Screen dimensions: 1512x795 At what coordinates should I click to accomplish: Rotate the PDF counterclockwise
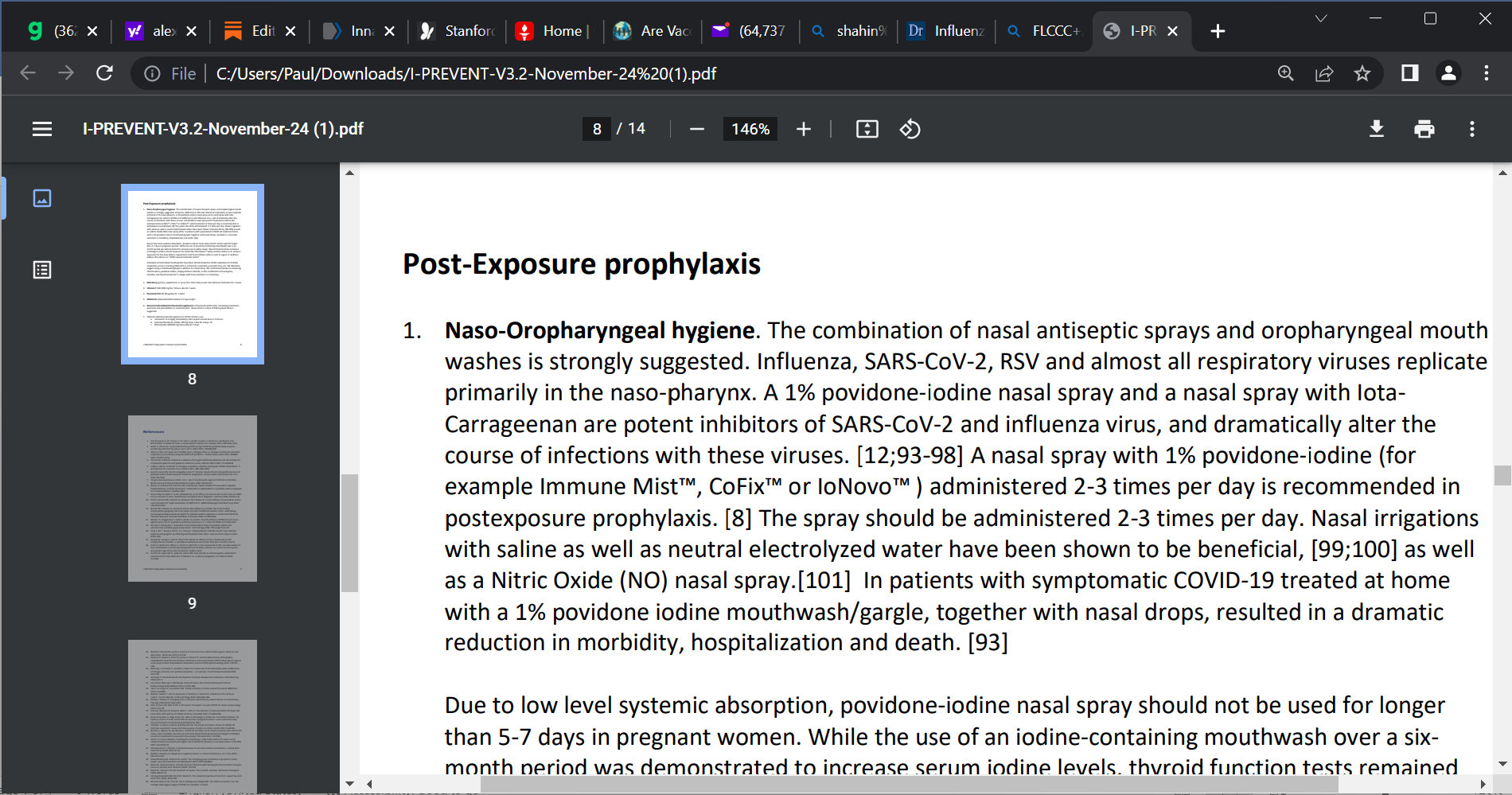(x=910, y=129)
